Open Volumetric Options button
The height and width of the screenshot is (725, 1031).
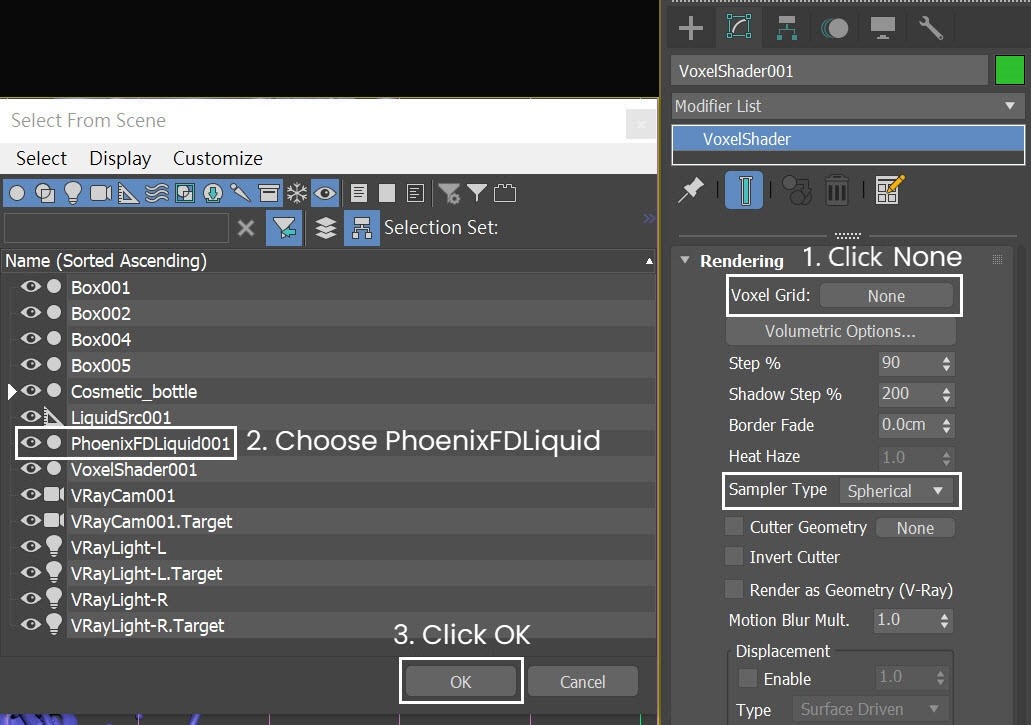click(840, 331)
